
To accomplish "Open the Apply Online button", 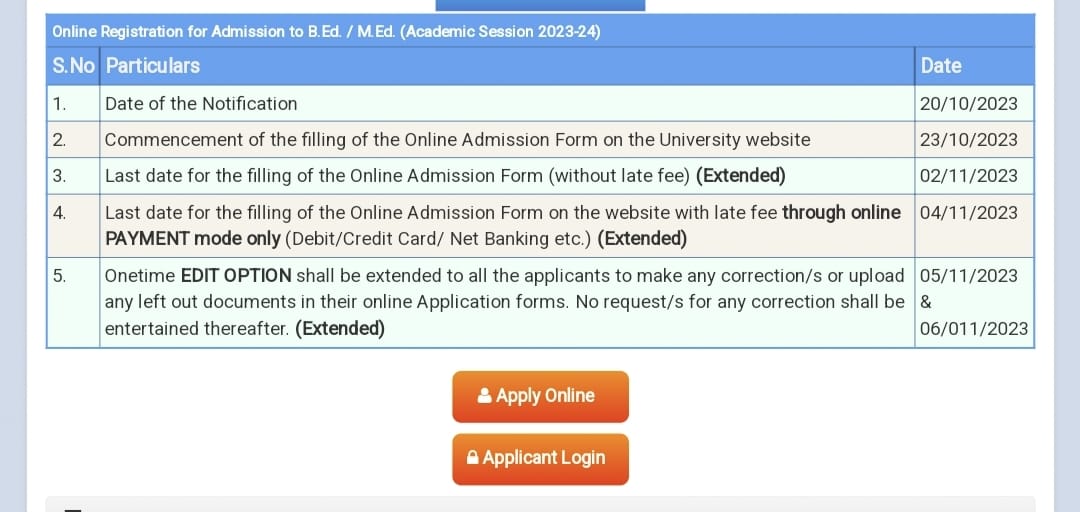I will pos(541,396).
